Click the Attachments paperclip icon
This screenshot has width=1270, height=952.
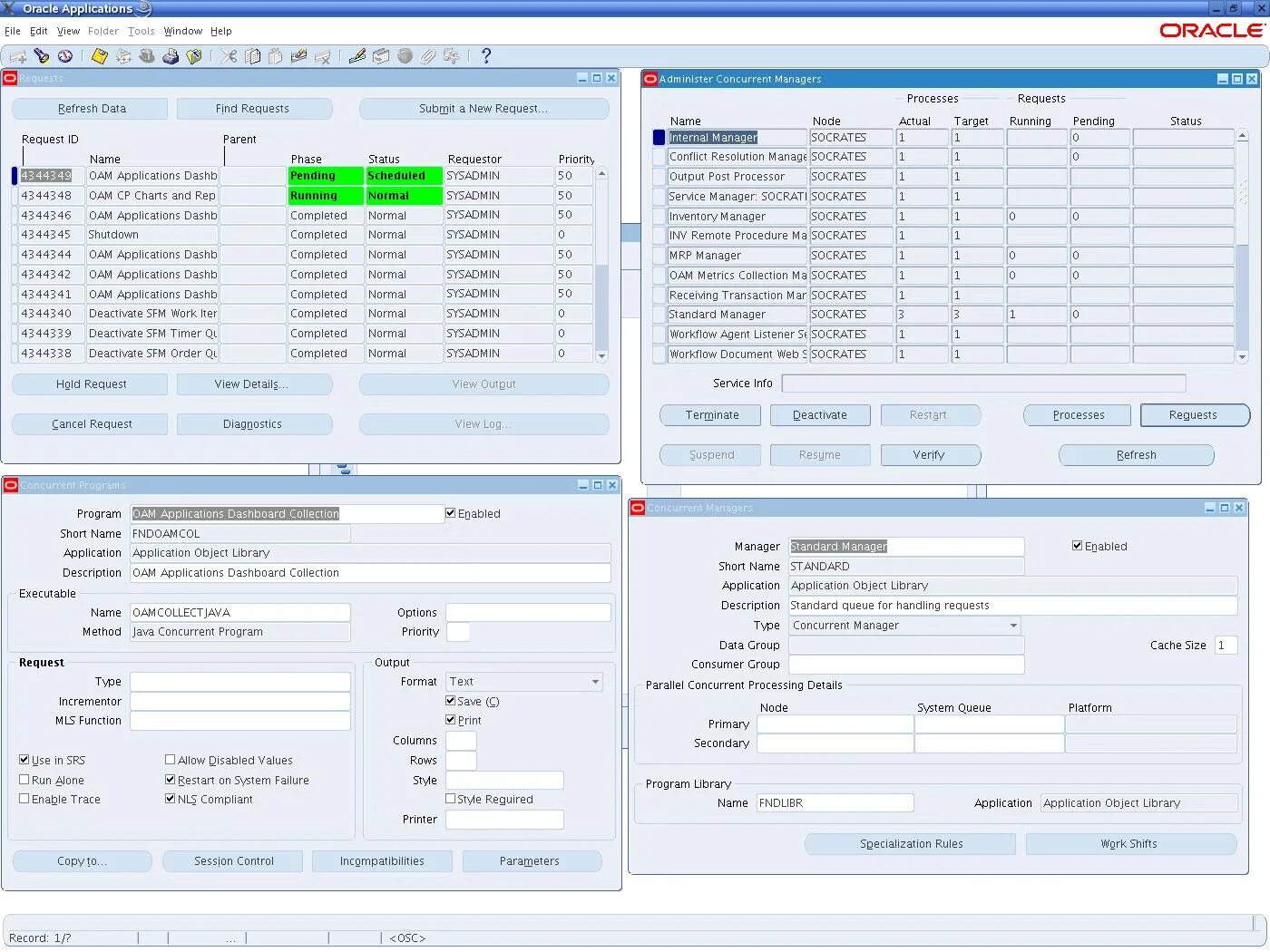(428, 56)
